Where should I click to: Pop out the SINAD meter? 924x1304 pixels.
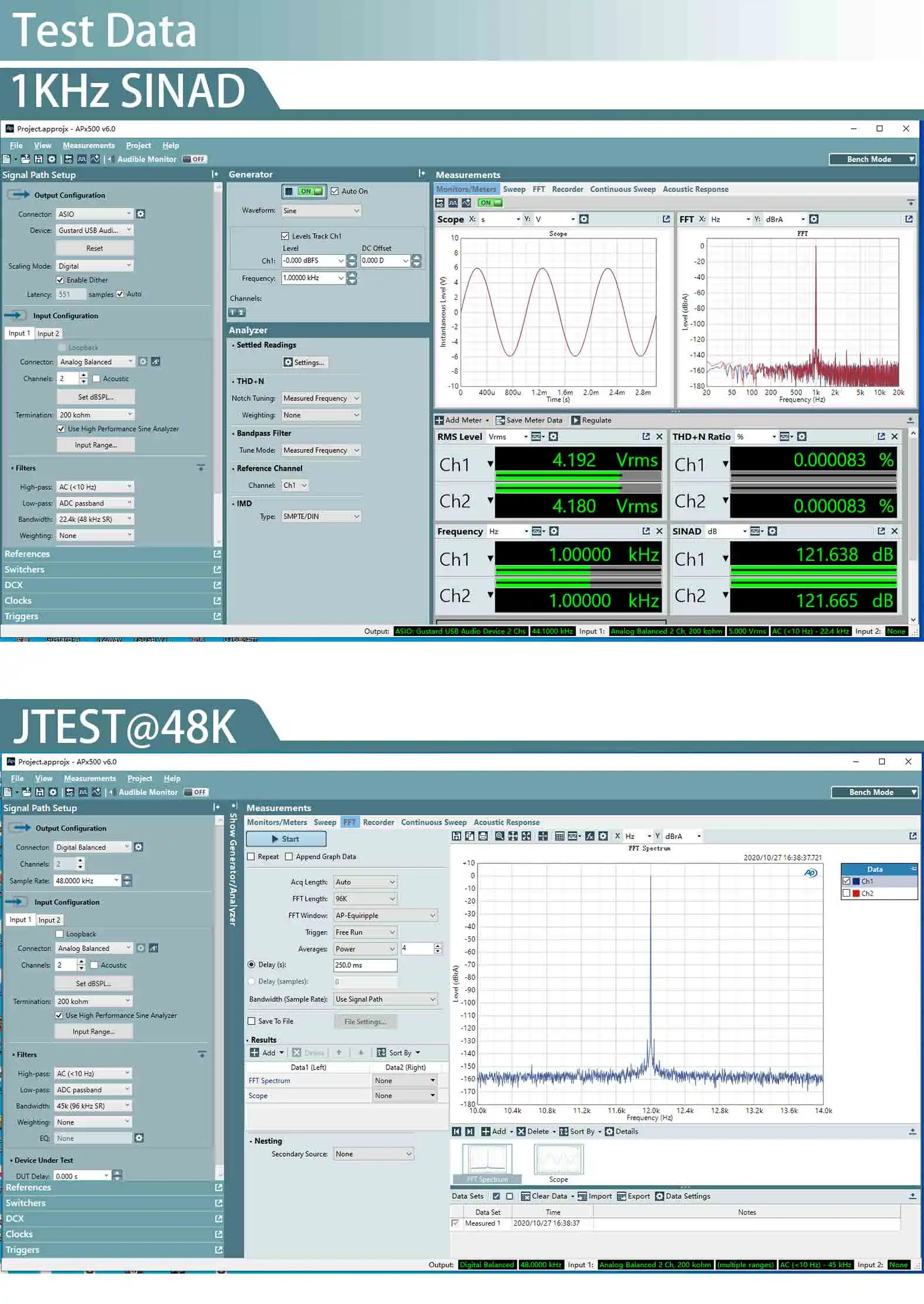(881, 531)
